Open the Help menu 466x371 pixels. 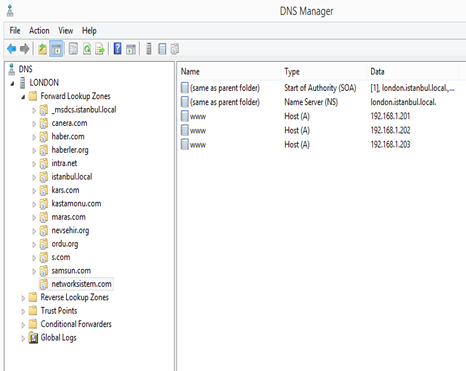pos(89,31)
